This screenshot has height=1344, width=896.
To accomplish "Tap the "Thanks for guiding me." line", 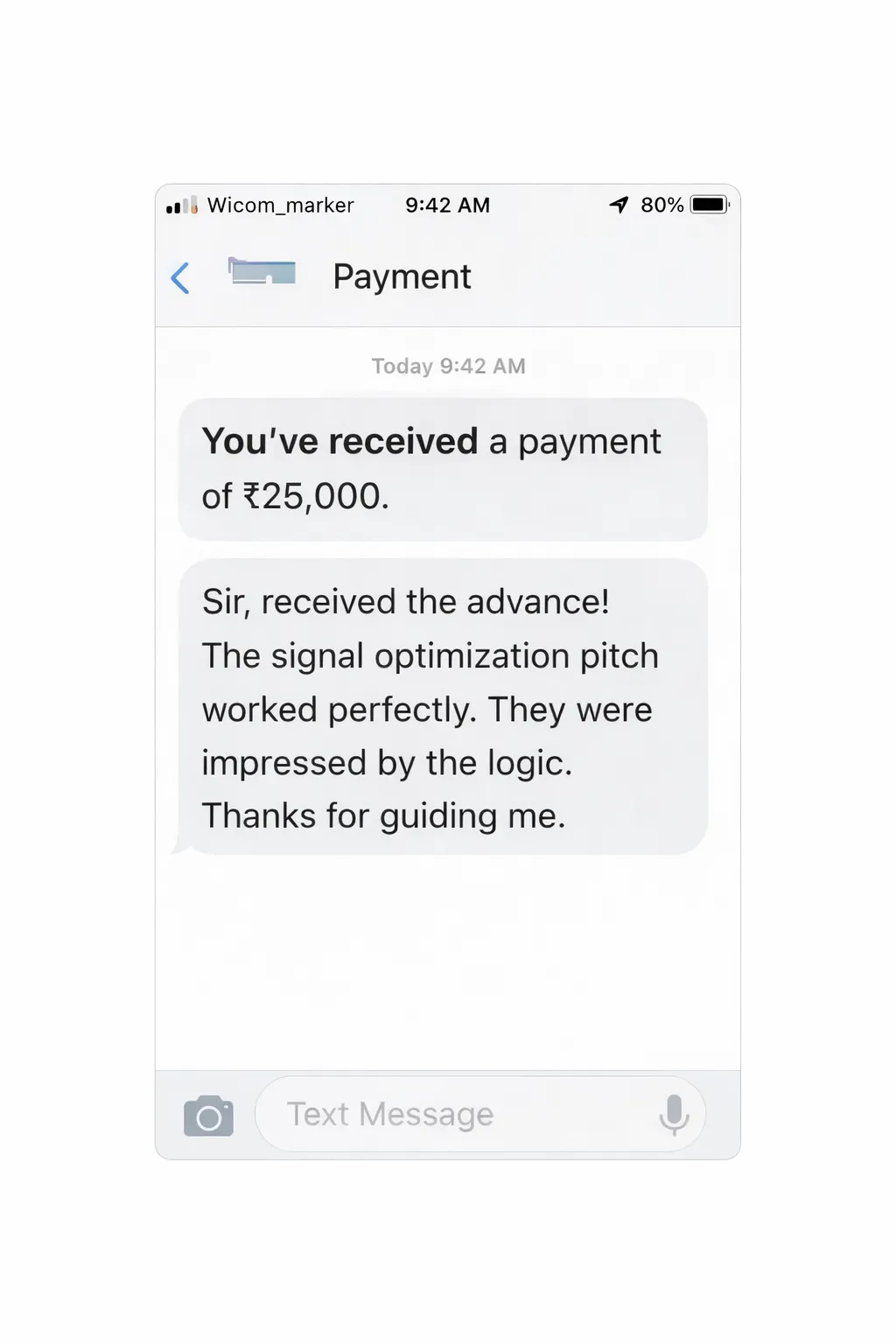I will pos(383,815).
